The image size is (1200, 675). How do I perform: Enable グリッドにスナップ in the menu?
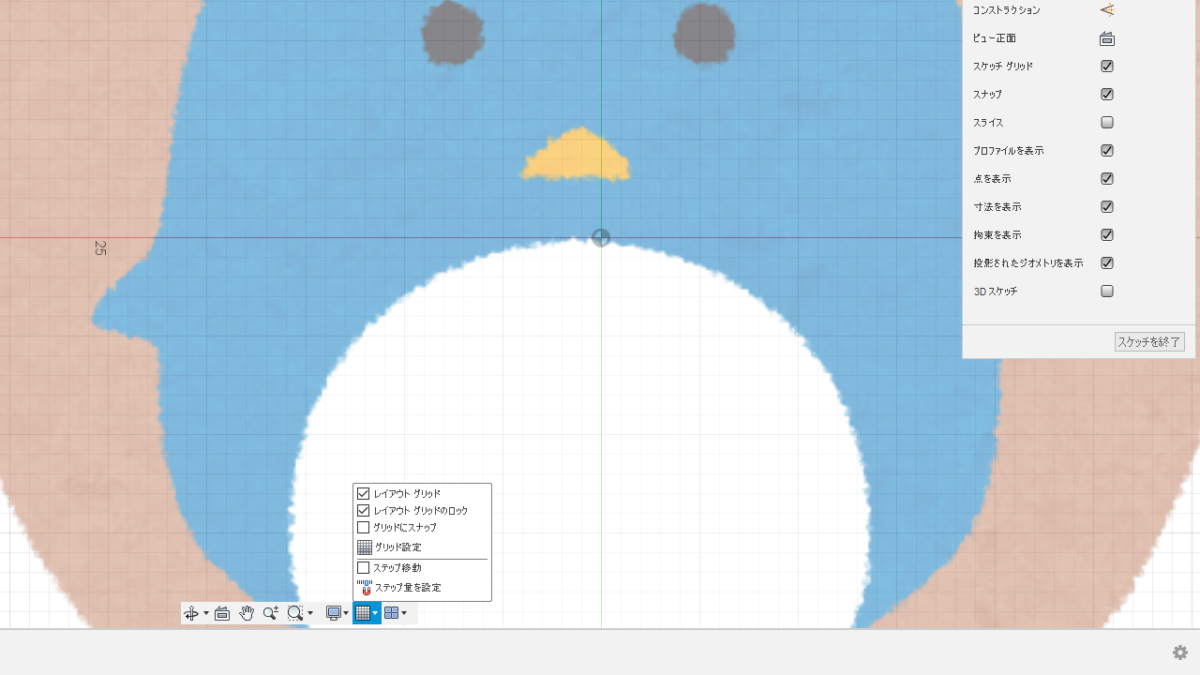point(364,527)
